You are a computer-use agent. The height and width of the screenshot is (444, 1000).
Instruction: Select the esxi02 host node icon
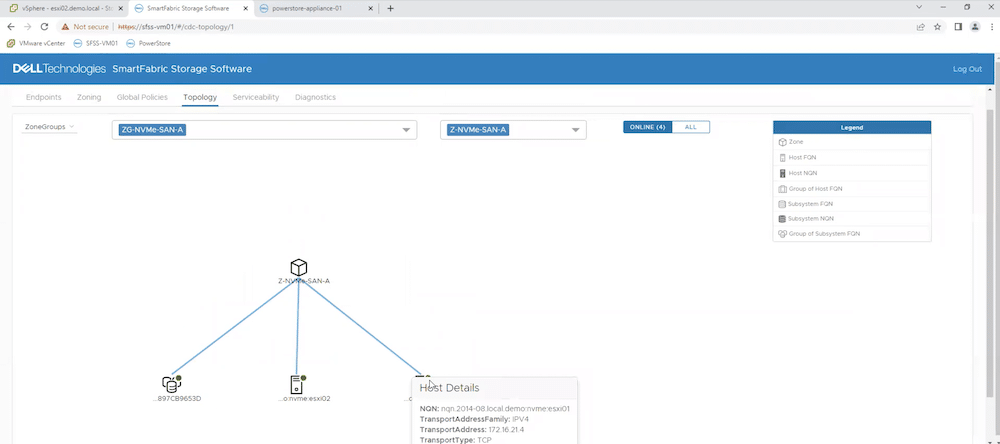point(296,384)
